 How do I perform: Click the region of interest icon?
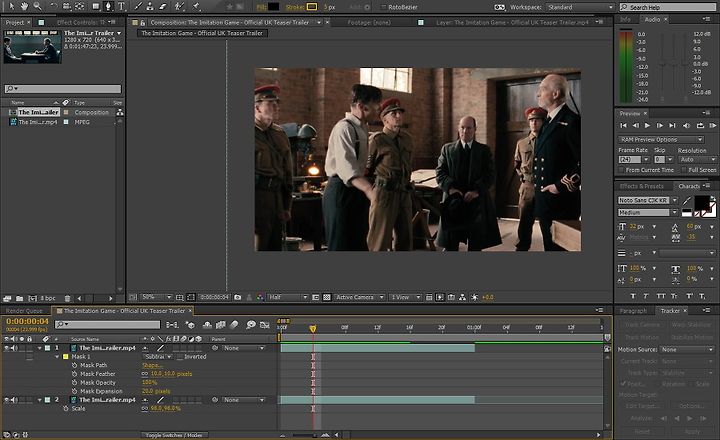(315, 297)
